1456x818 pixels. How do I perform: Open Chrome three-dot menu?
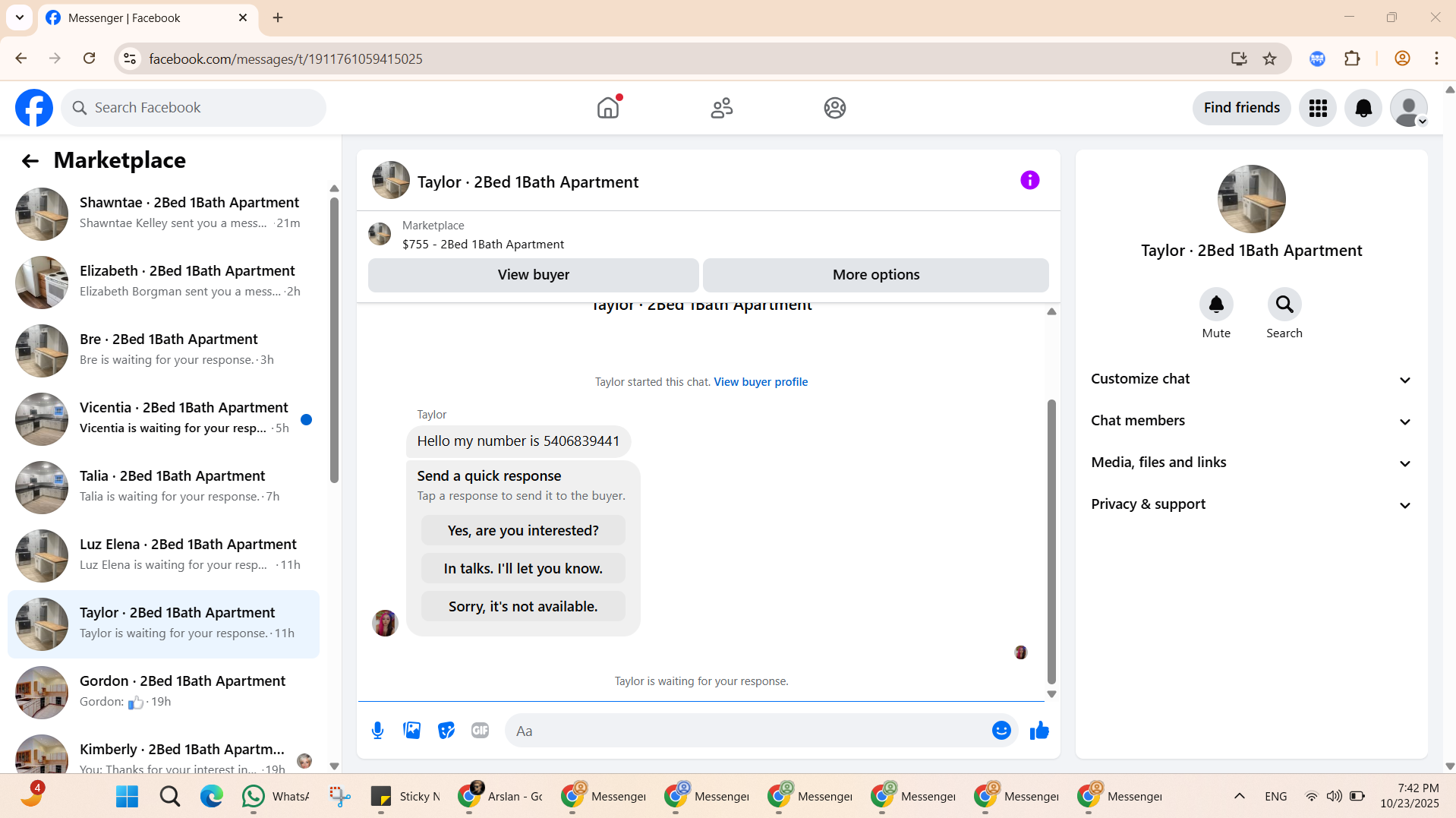point(1436,58)
